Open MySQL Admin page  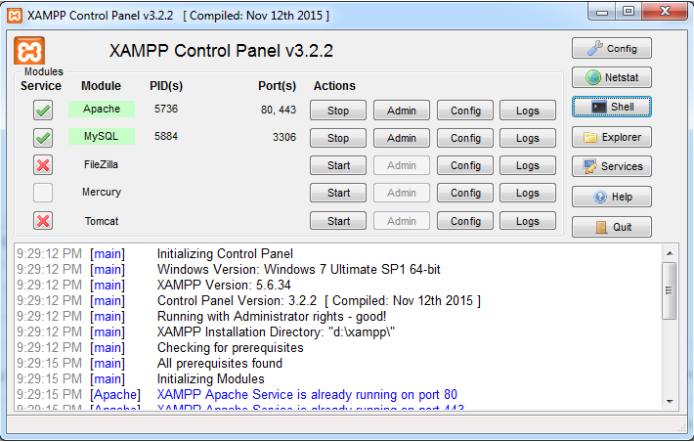coord(401,138)
